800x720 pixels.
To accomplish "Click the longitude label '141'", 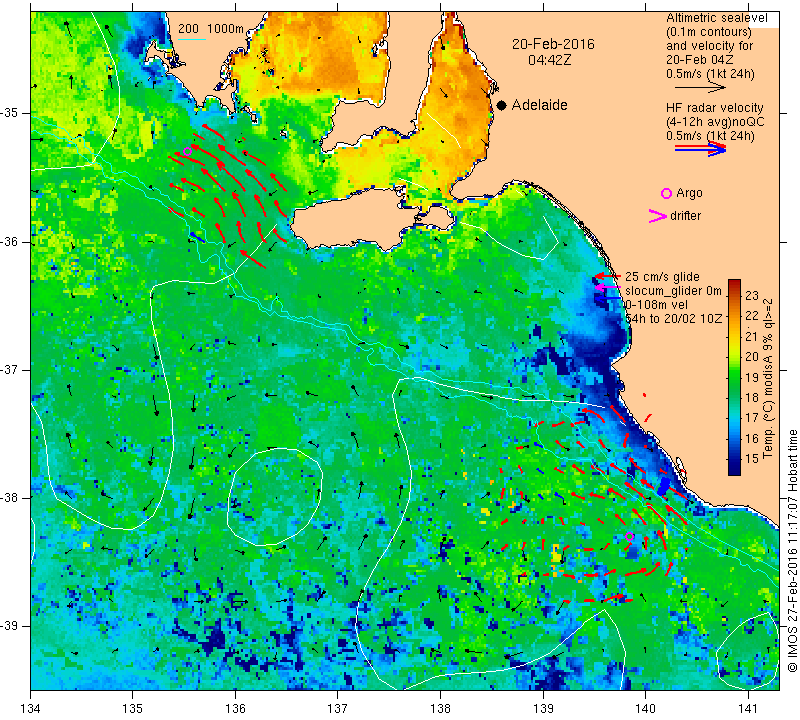I will coord(748,709).
